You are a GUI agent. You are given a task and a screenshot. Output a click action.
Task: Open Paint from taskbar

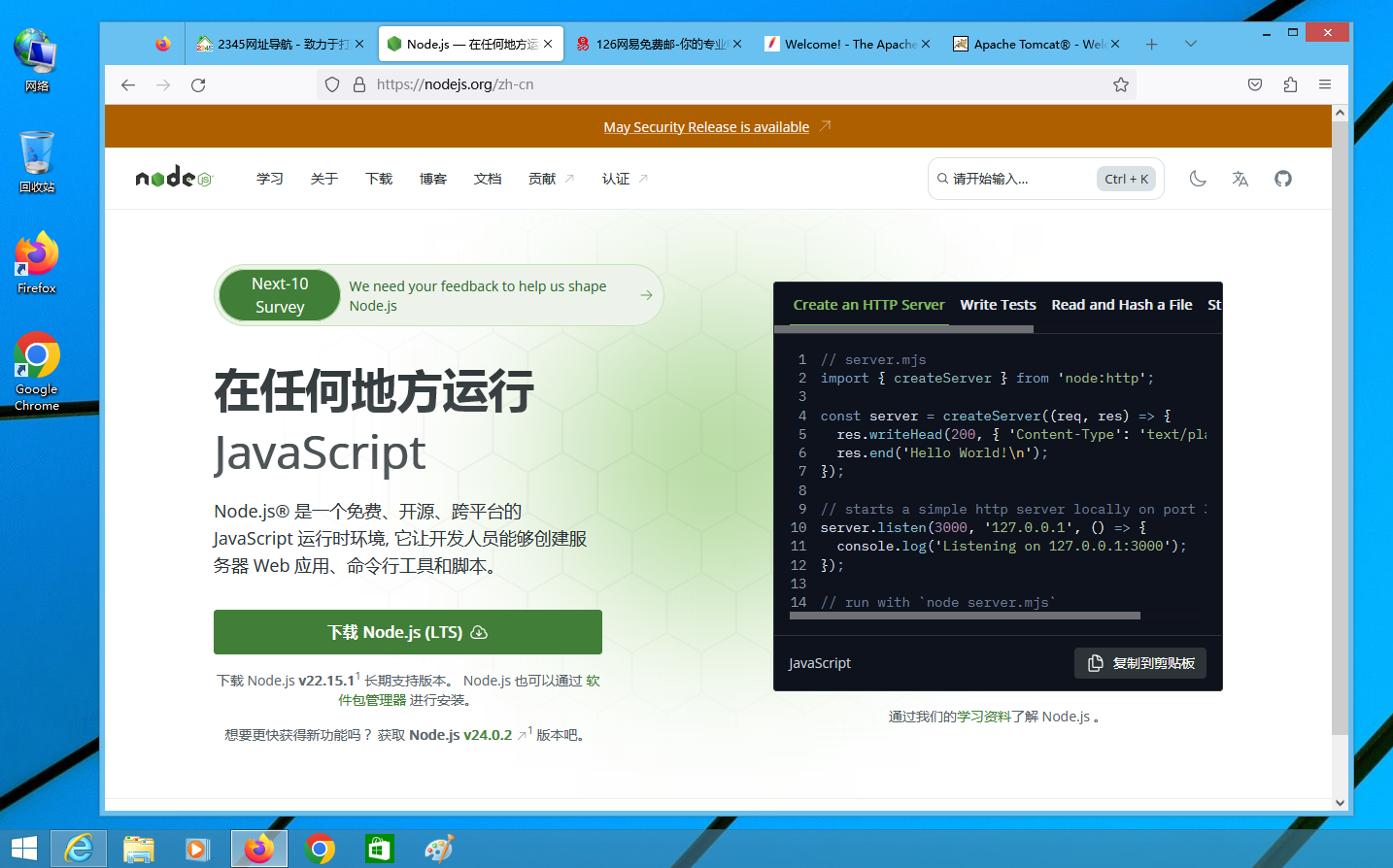[439, 849]
